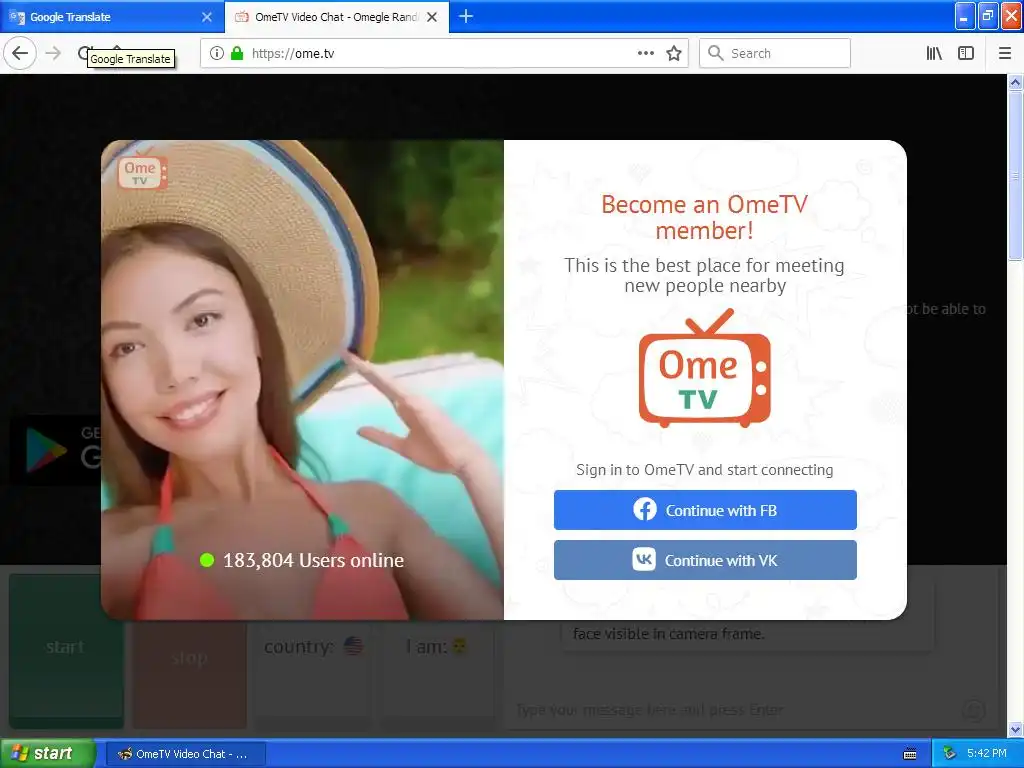This screenshot has width=1024, height=768.
Task: Click Continue with FB button
Action: (705, 510)
